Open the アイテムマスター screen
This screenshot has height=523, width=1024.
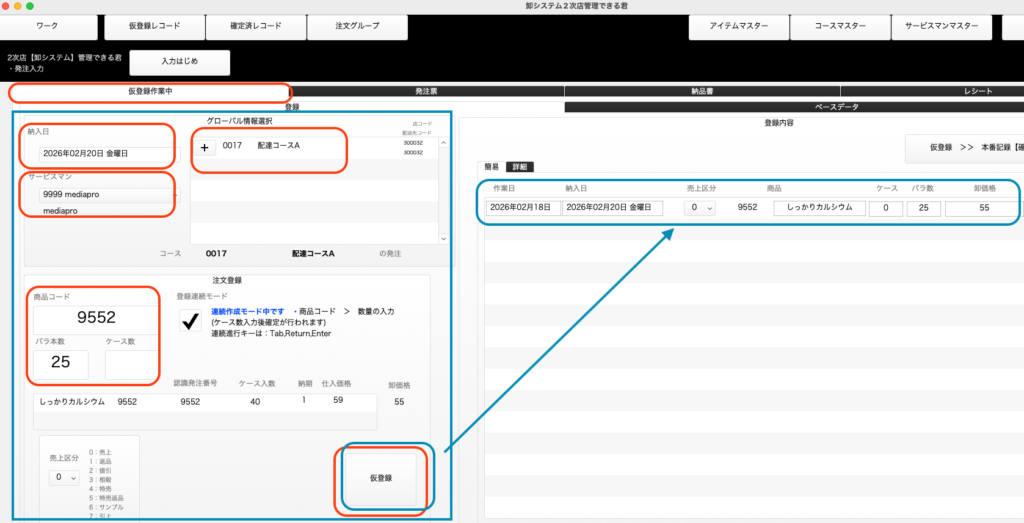click(738, 25)
